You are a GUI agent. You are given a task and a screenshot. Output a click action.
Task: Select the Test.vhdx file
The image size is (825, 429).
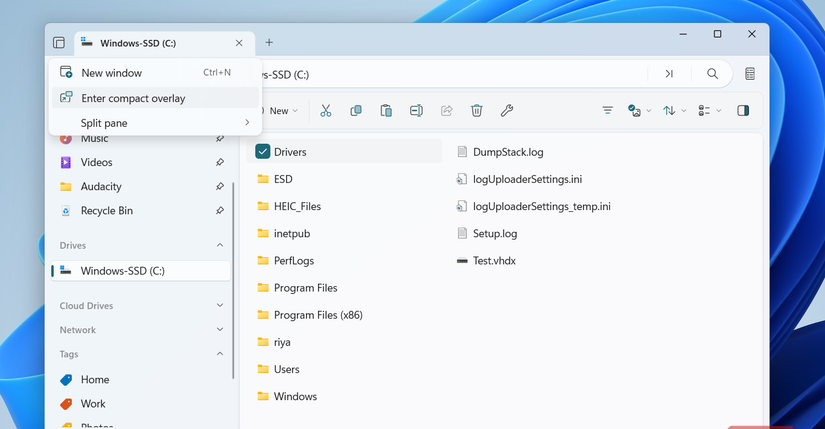point(494,261)
